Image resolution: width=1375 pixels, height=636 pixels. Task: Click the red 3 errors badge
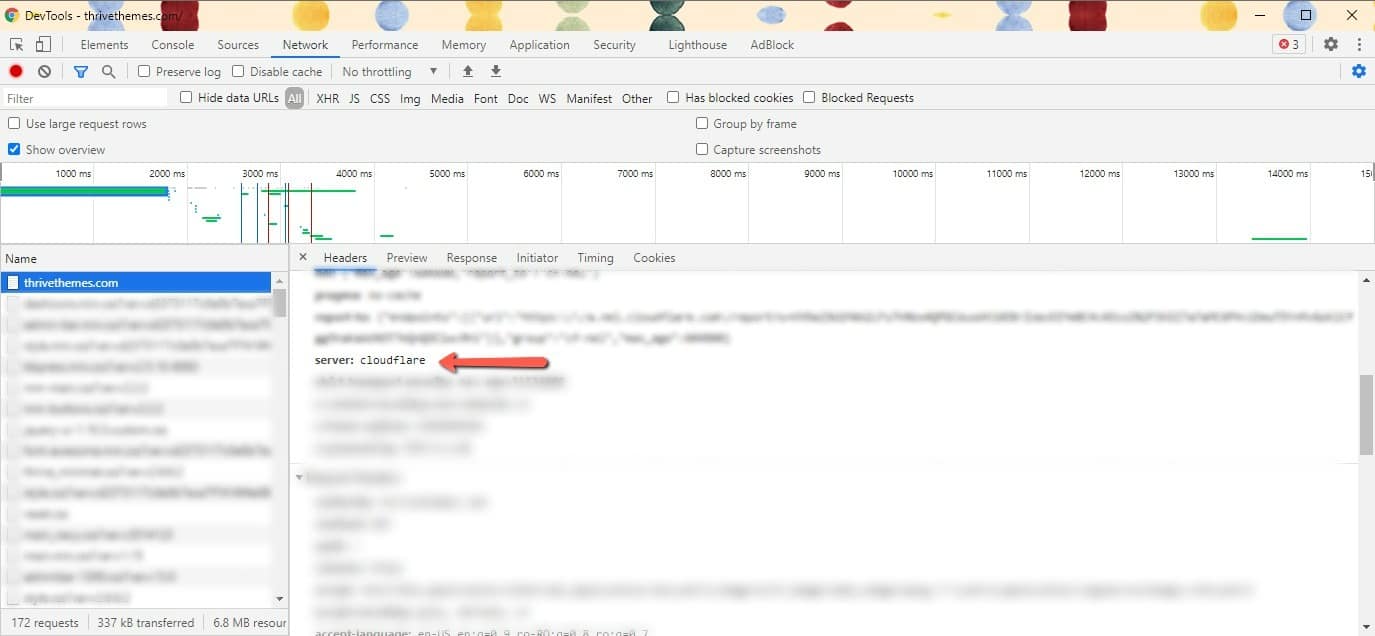(x=1288, y=45)
